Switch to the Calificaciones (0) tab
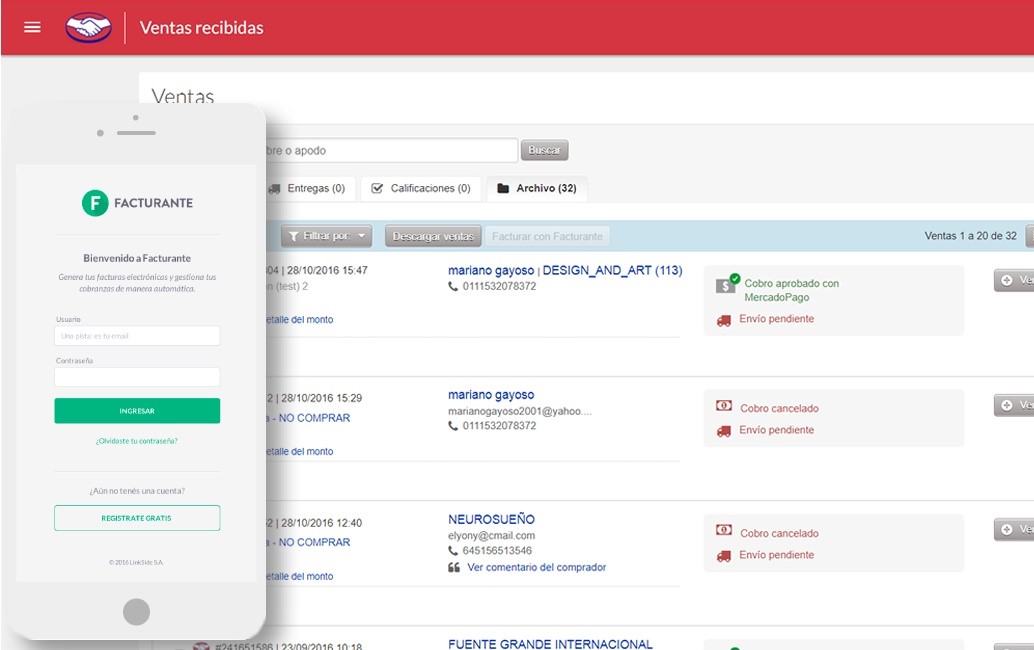The width and height of the screenshot is (1034, 650). [x=421, y=189]
